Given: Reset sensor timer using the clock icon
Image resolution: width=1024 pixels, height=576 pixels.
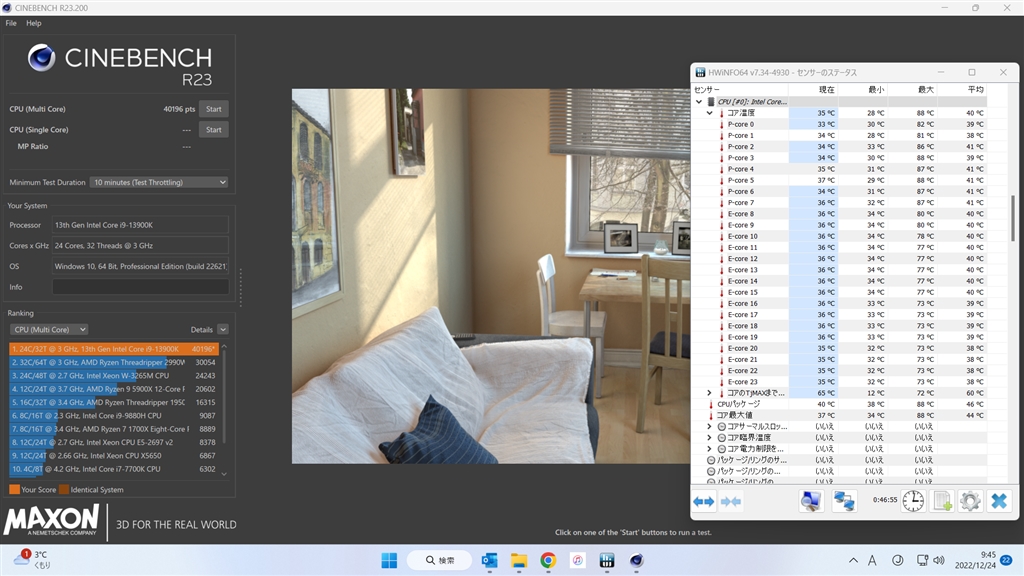Looking at the screenshot, I should (x=913, y=501).
